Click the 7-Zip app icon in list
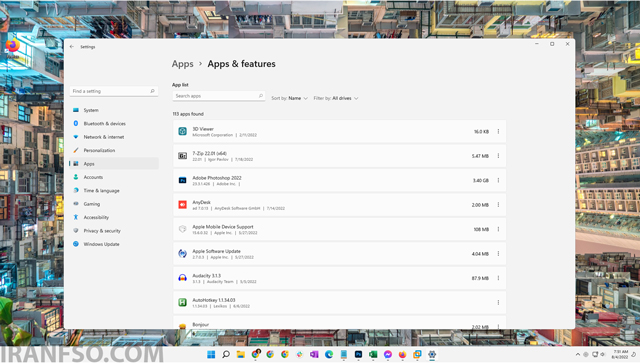The image size is (640, 363). pos(182,156)
